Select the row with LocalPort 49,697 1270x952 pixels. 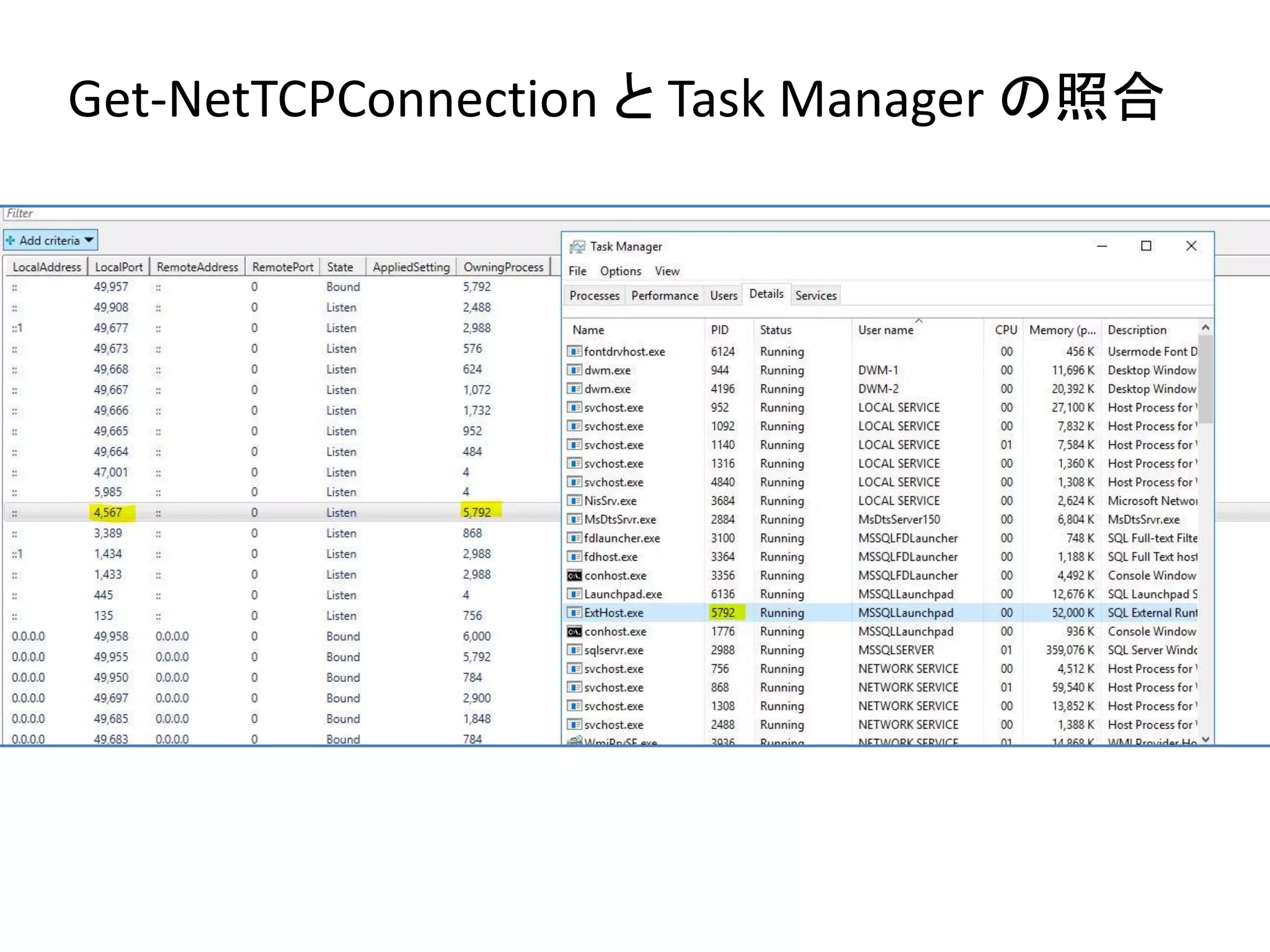(x=282, y=698)
